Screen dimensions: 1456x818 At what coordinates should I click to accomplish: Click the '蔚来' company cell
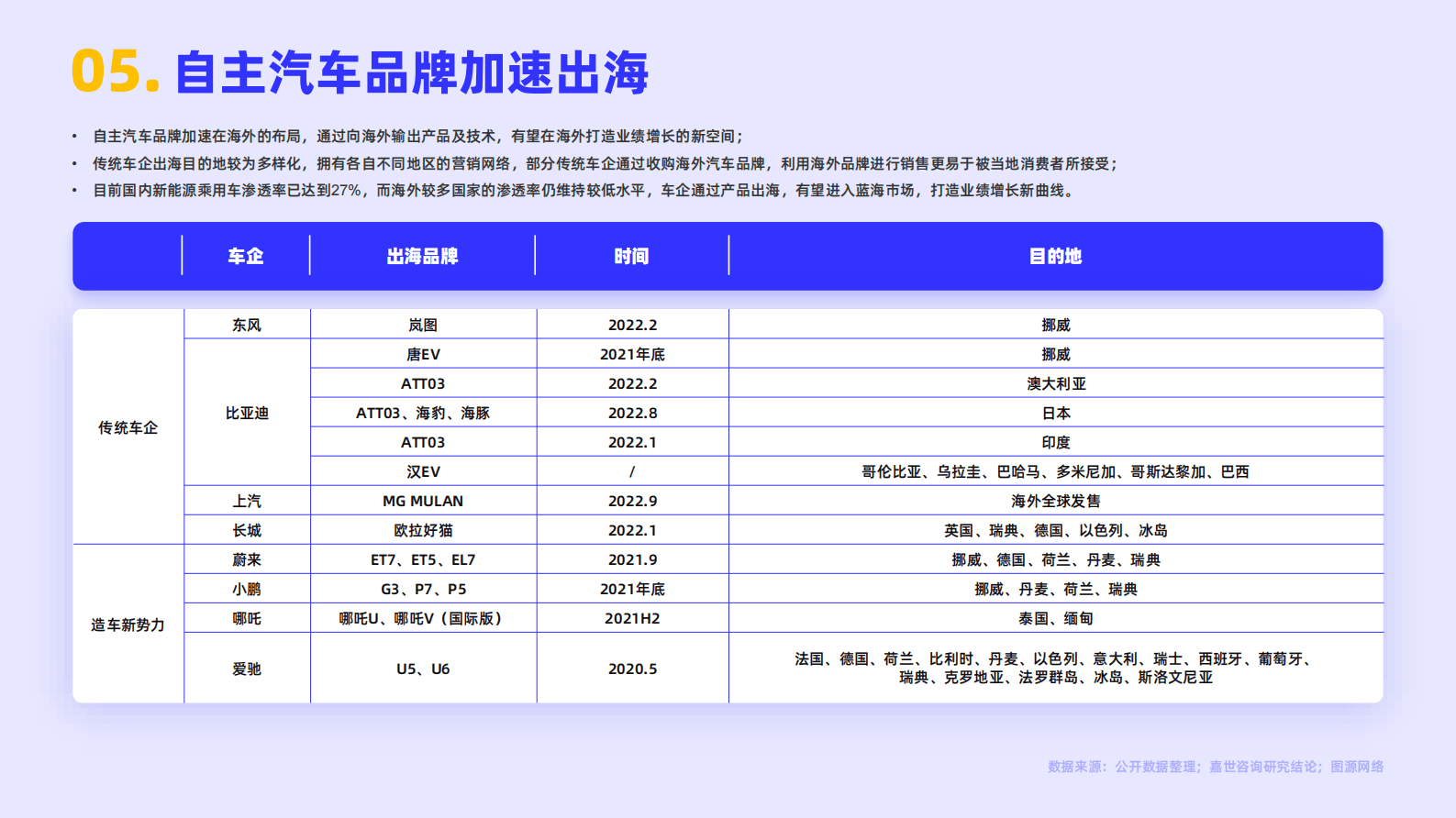click(247, 559)
